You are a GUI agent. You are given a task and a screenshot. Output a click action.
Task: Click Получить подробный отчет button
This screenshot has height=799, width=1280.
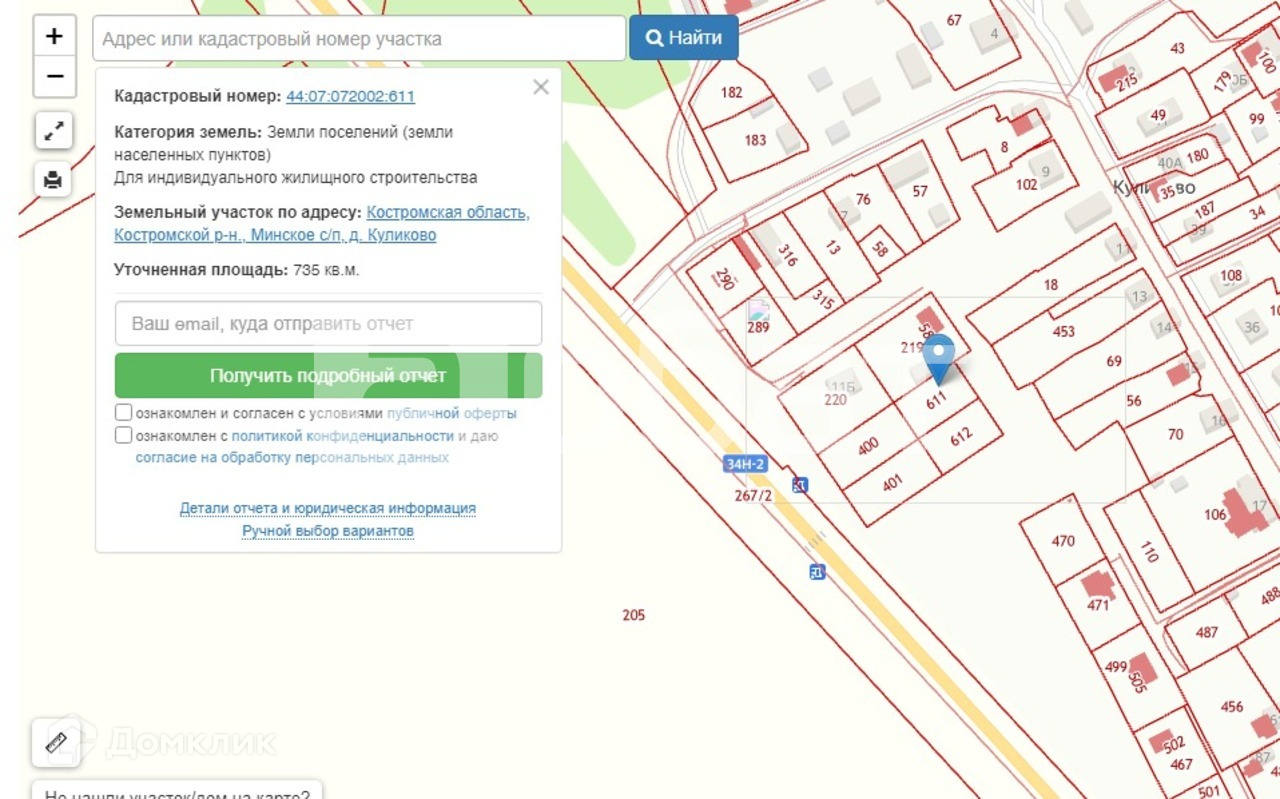328,376
